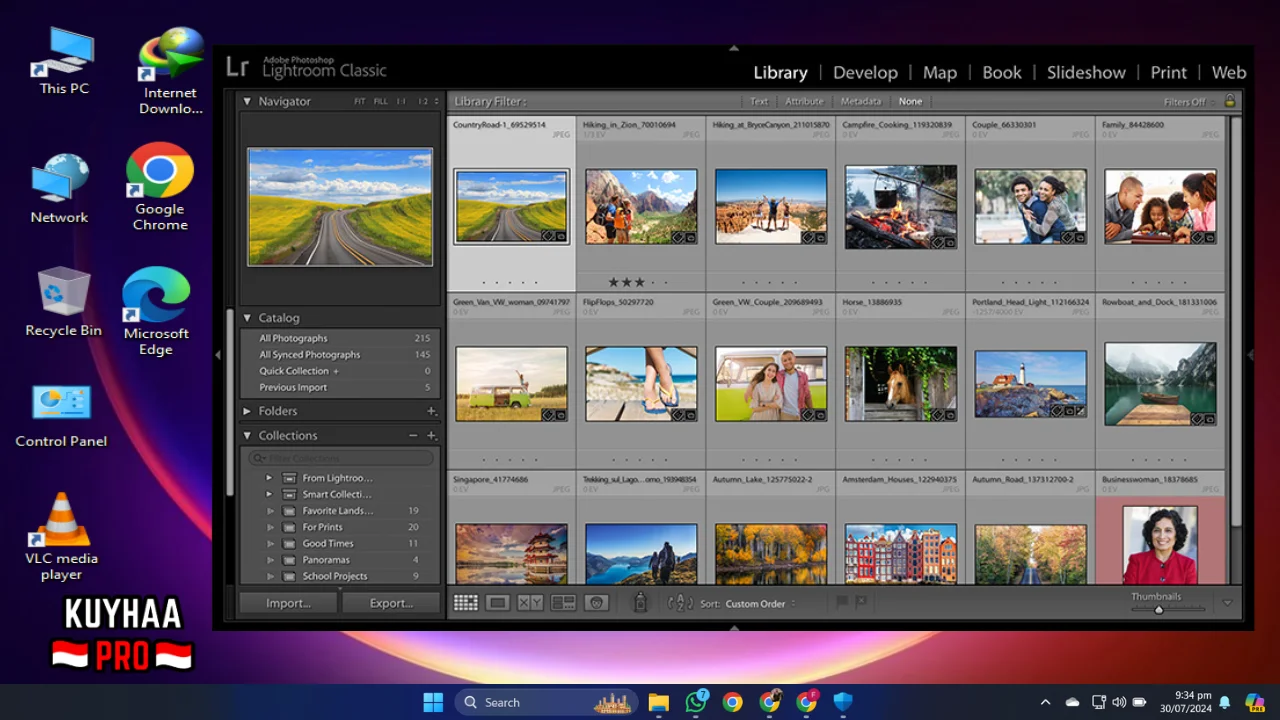The height and width of the screenshot is (720, 1280).
Task: Switch to Grid view in the toolbar
Action: pos(465,603)
